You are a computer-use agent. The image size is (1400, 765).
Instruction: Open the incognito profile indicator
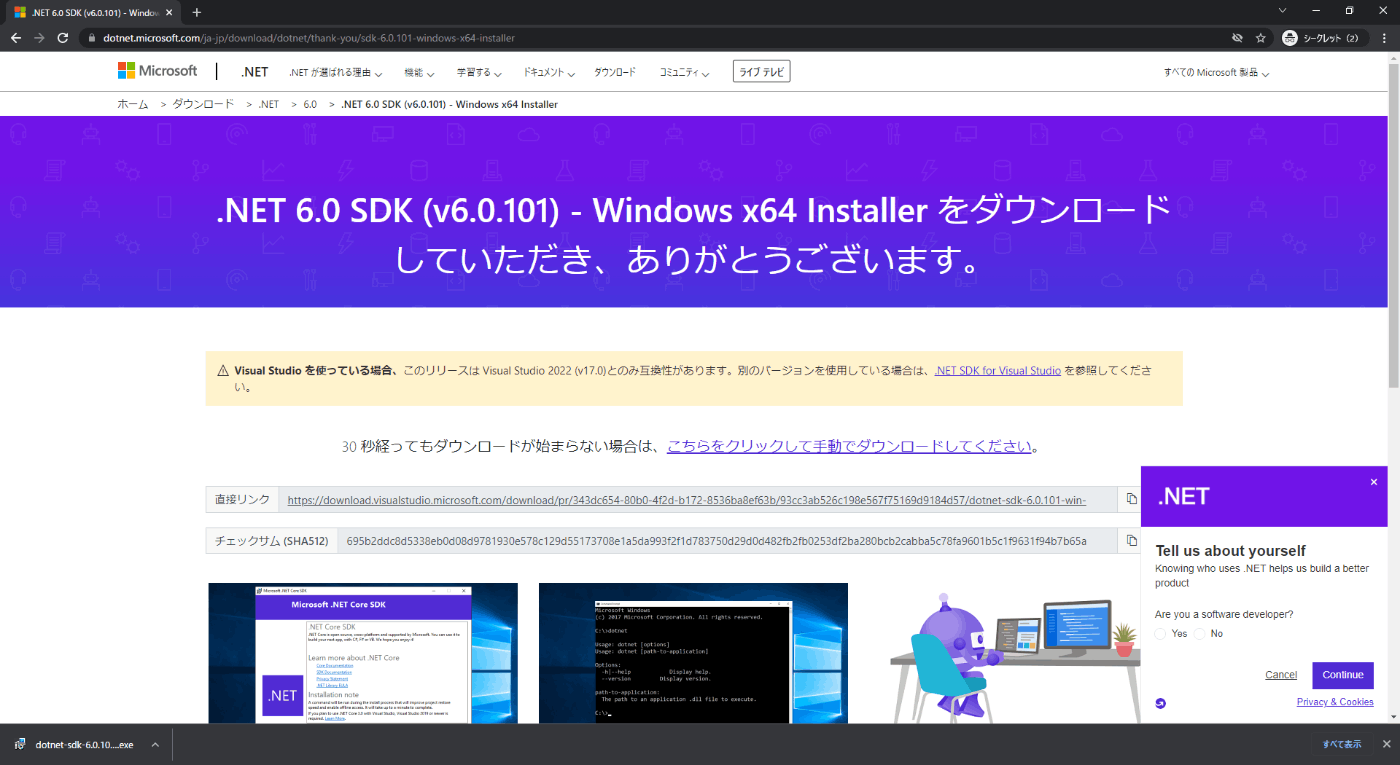point(1320,38)
